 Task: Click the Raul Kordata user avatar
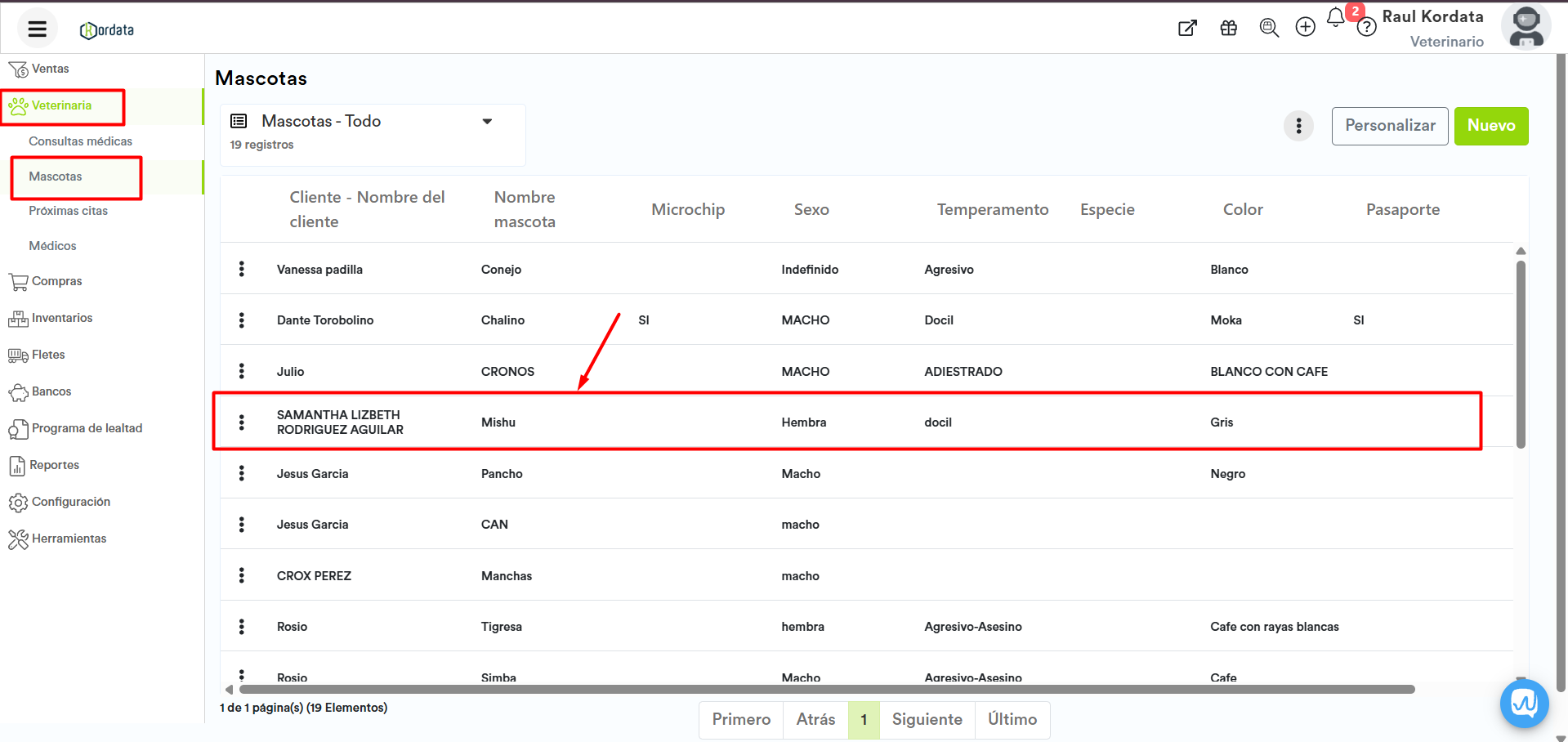tap(1526, 28)
